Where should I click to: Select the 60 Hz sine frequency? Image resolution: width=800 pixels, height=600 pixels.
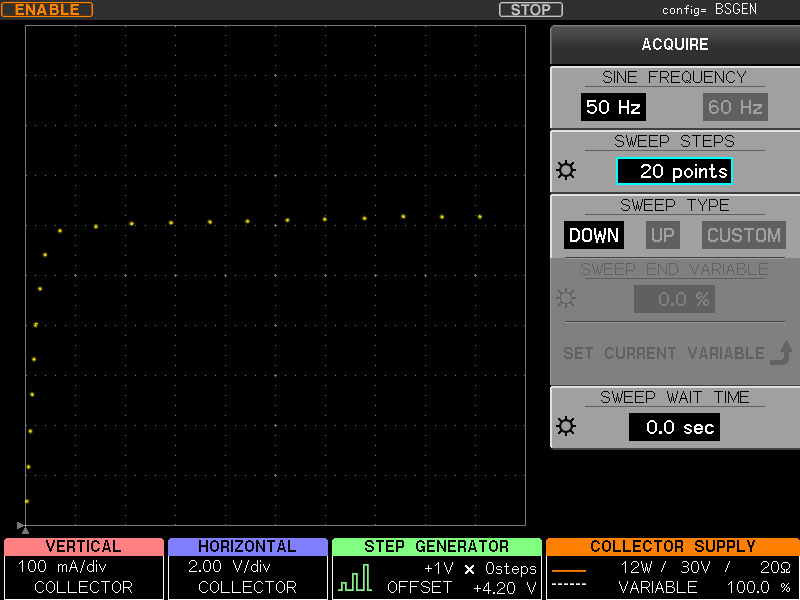pos(735,107)
